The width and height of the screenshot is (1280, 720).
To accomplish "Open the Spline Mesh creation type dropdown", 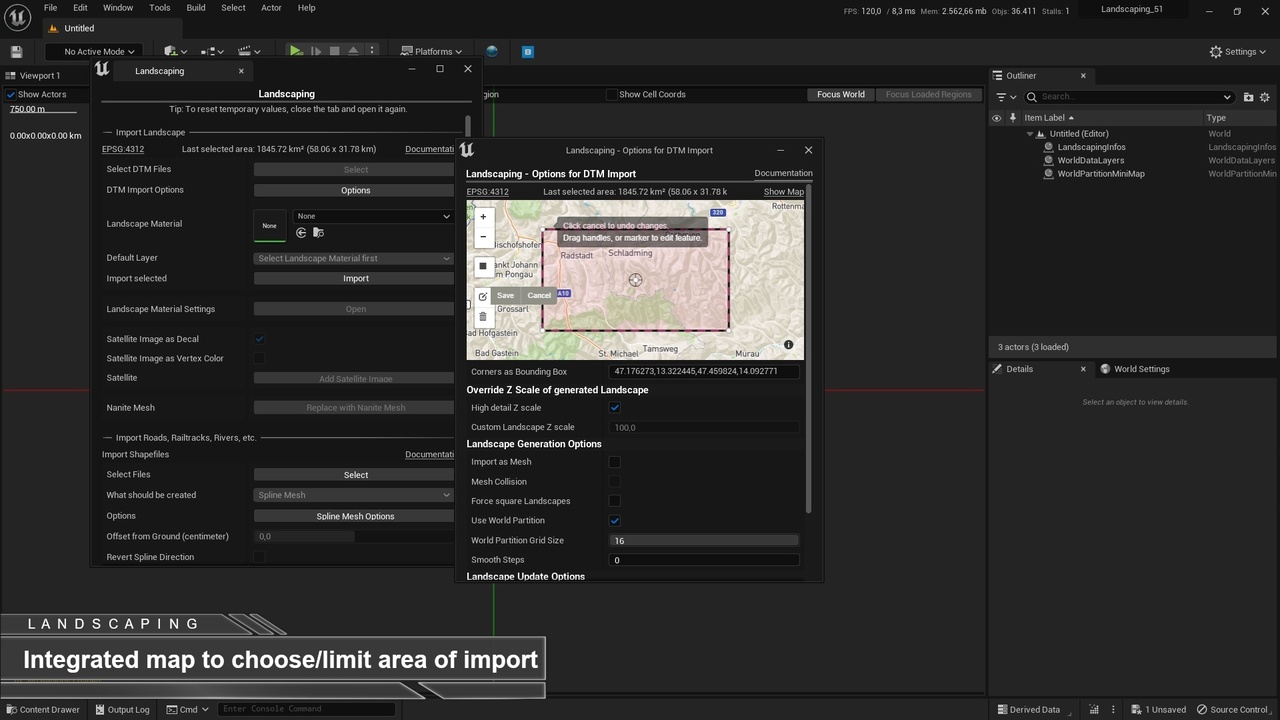I will tap(354, 495).
